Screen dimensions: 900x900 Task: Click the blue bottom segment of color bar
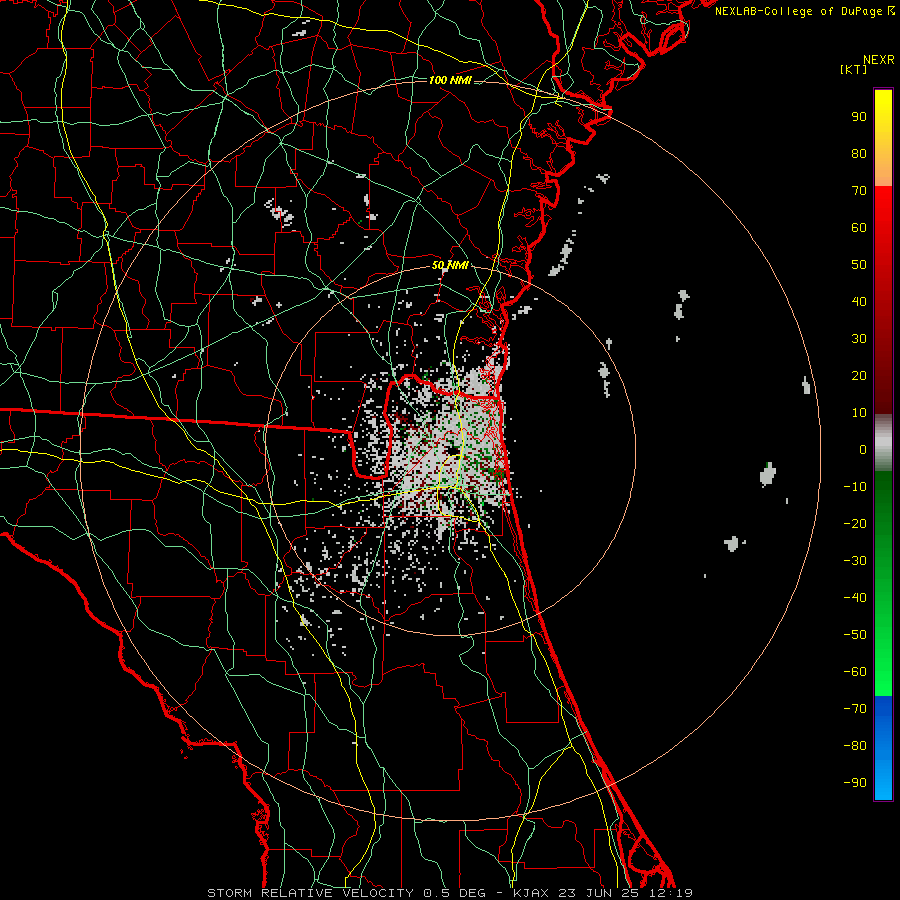(883, 748)
